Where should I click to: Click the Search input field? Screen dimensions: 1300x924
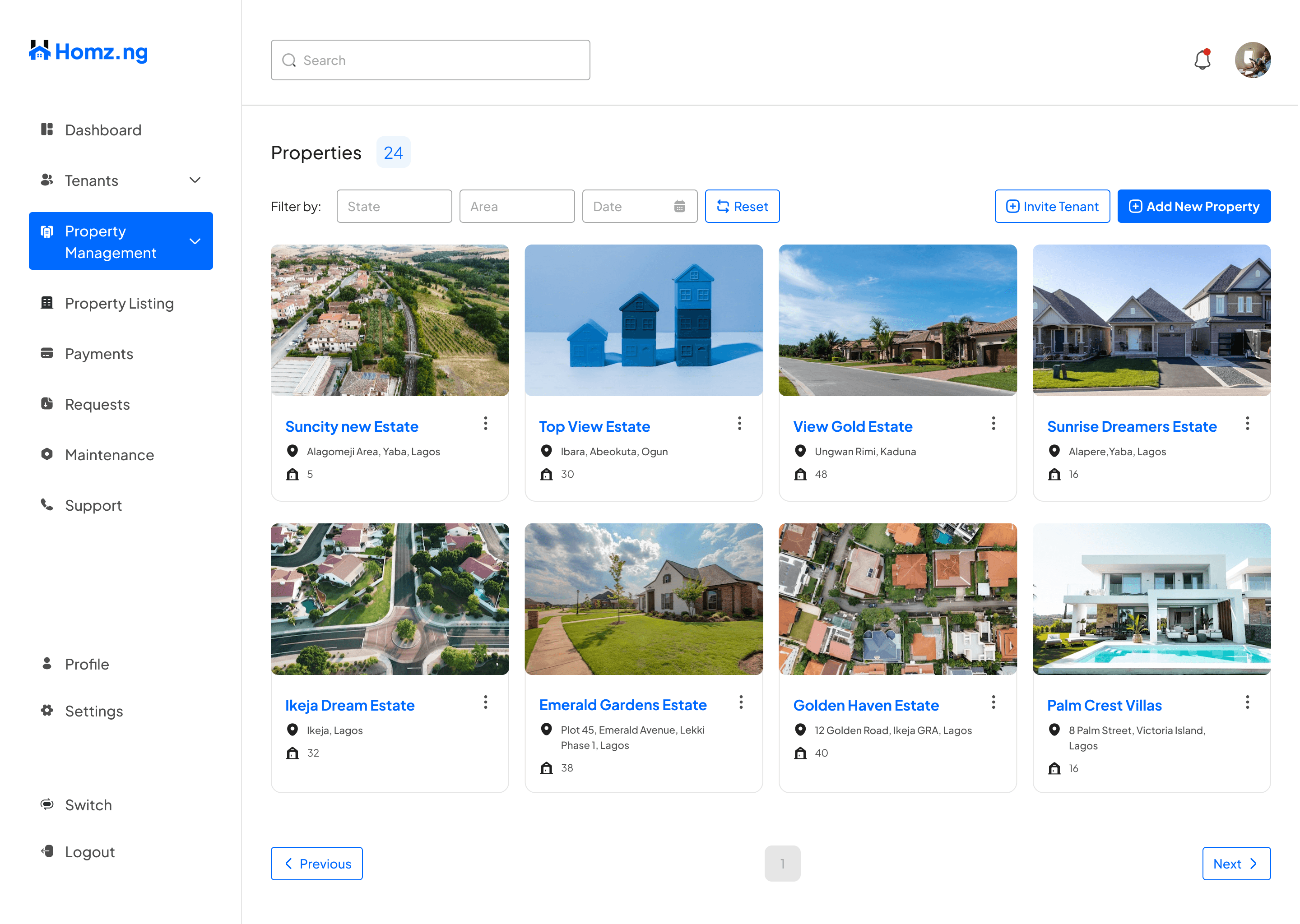430,60
